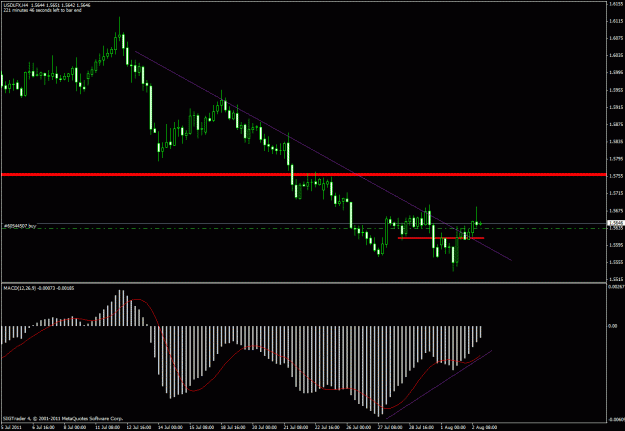This screenshot has width=625, height=431.
Task: Click the '21 Jul 08:00' time axis label
Action: click(x=296, y=427)
